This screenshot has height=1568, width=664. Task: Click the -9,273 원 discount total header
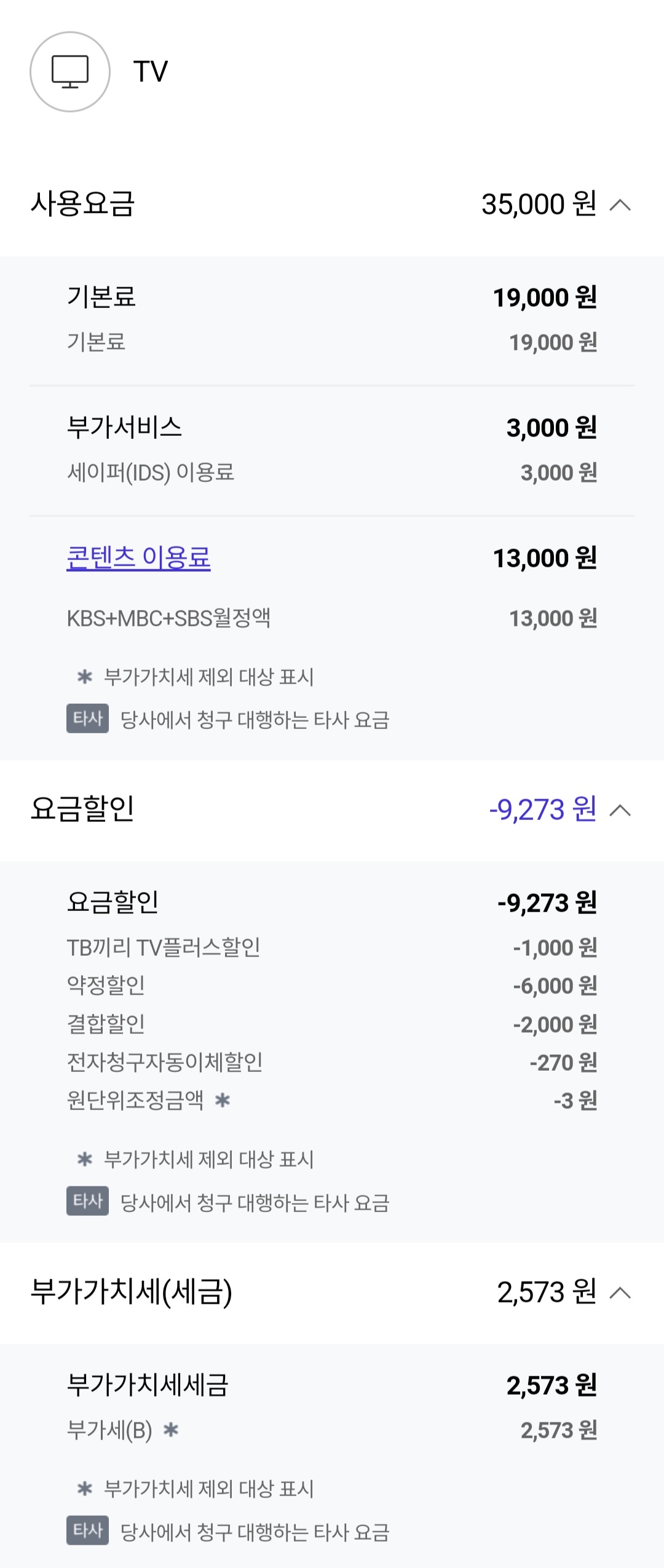542,810
